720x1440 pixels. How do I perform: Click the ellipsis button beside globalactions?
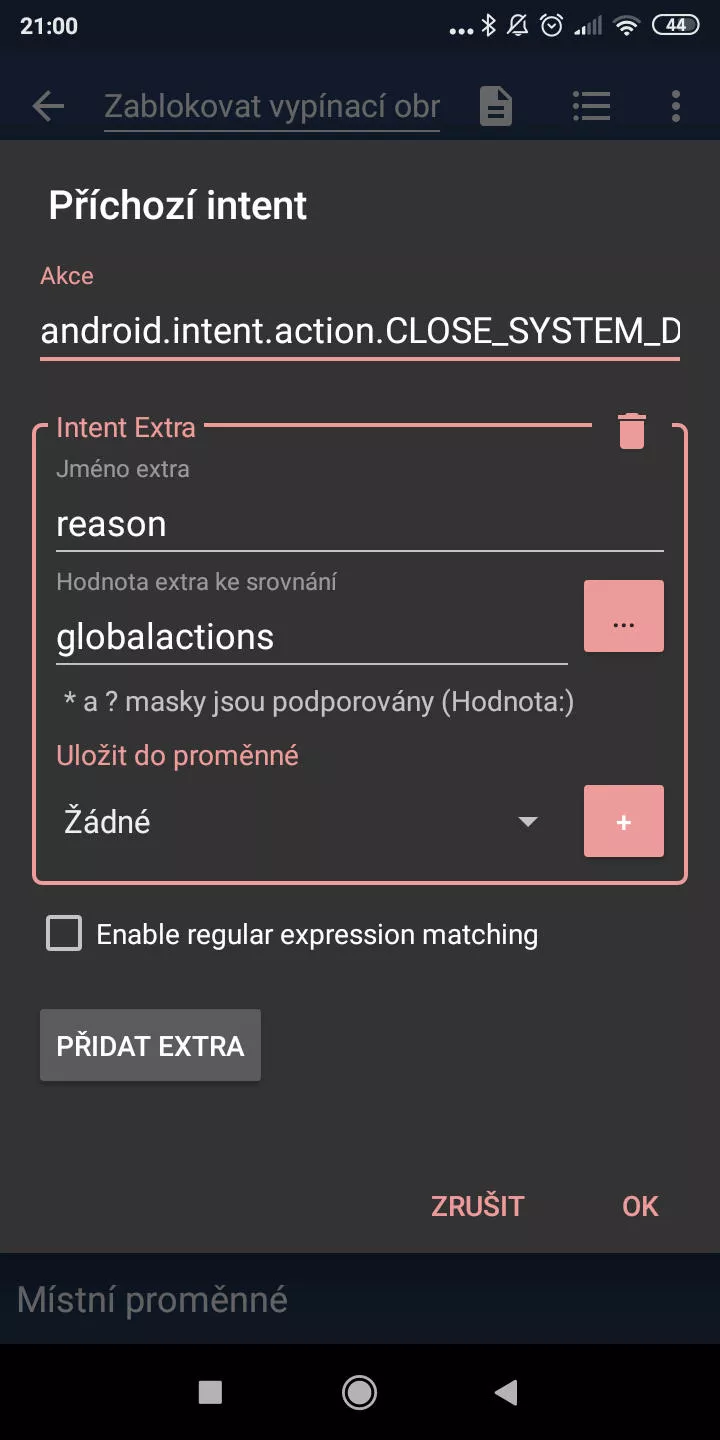coord(624,616)
